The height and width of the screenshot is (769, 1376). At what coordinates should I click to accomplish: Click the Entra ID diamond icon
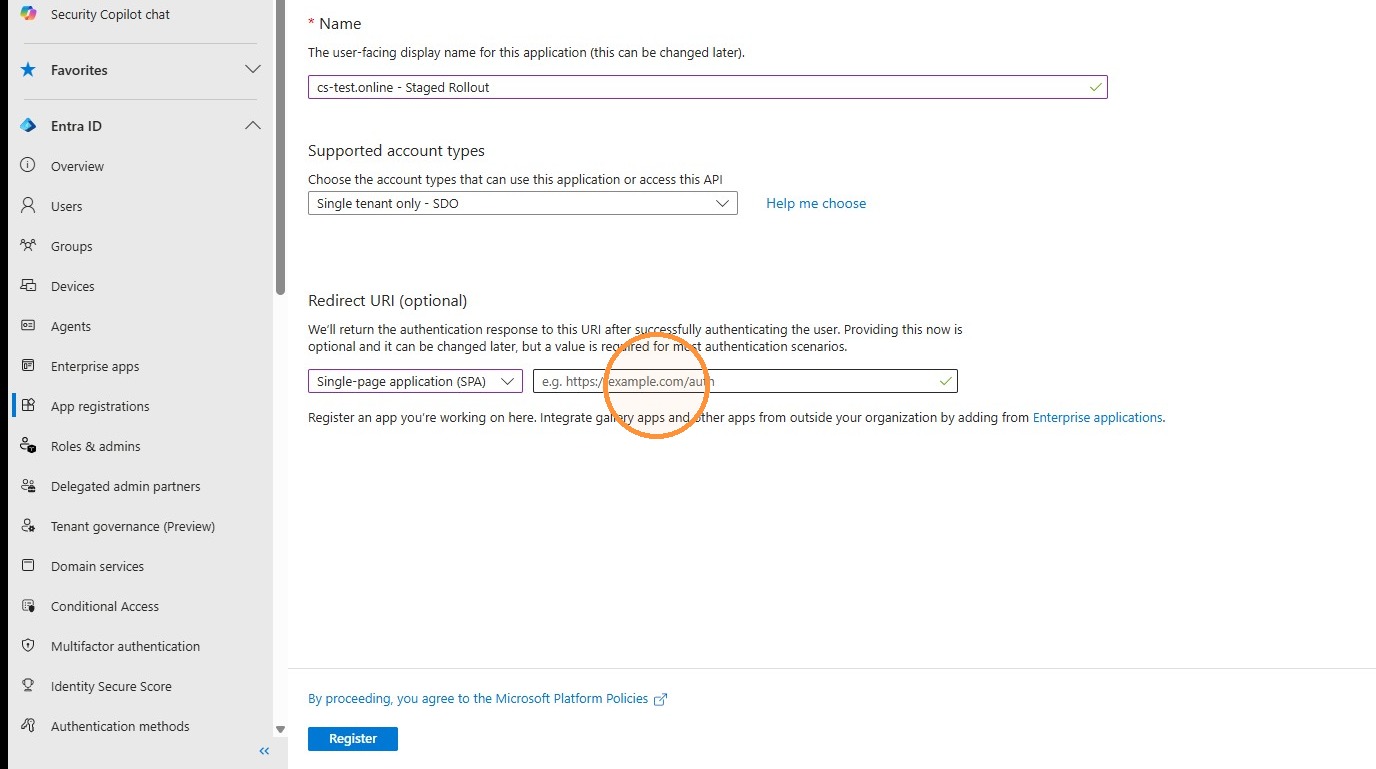pos(28,126)
